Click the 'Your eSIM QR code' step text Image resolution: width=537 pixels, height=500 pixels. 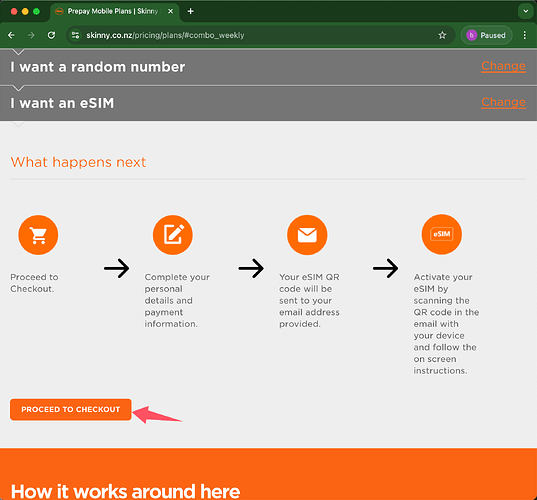(309, 300)
